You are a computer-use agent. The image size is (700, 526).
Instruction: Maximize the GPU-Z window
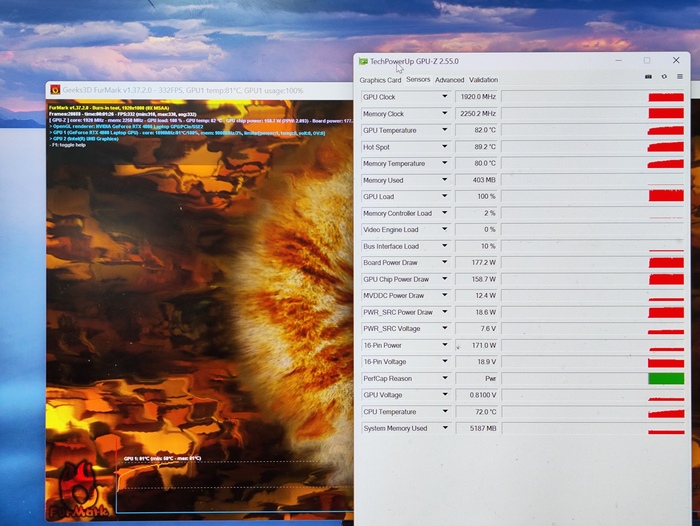coord(647,60)
